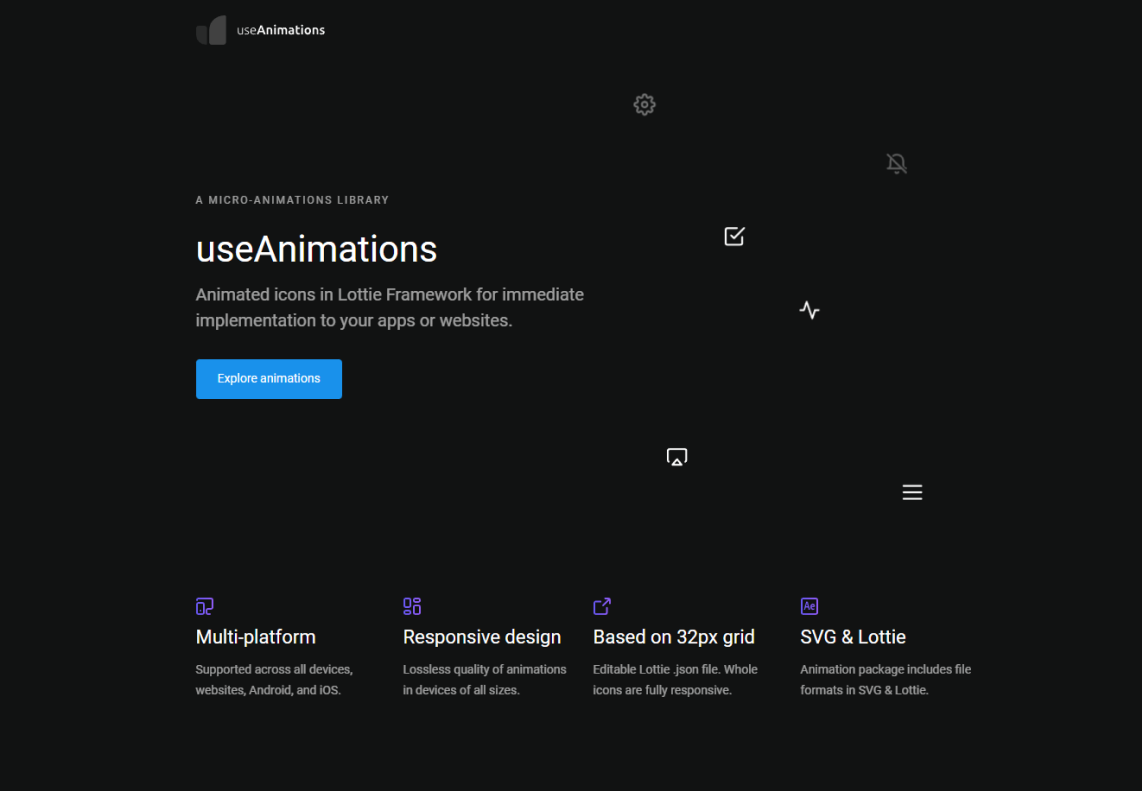Click the large useAnimations heading
This screenshot has height=791, width=1142.
pos(316,249)
